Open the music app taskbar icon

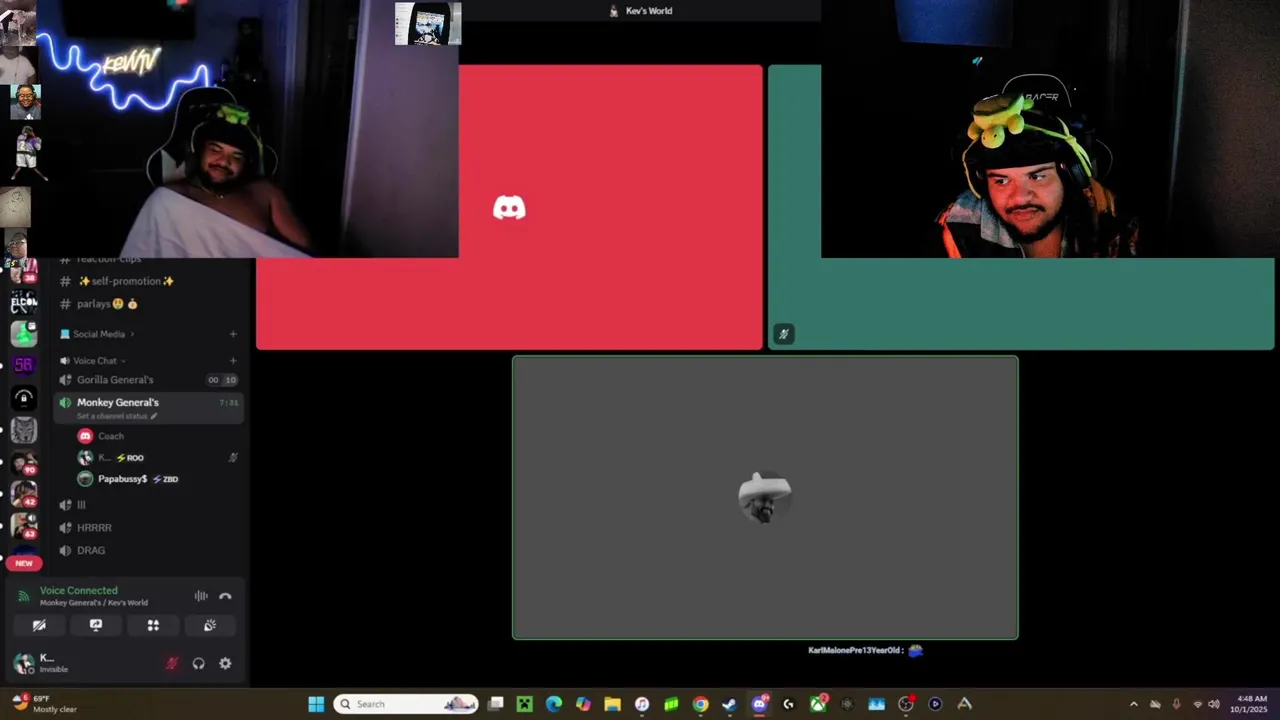642,704
